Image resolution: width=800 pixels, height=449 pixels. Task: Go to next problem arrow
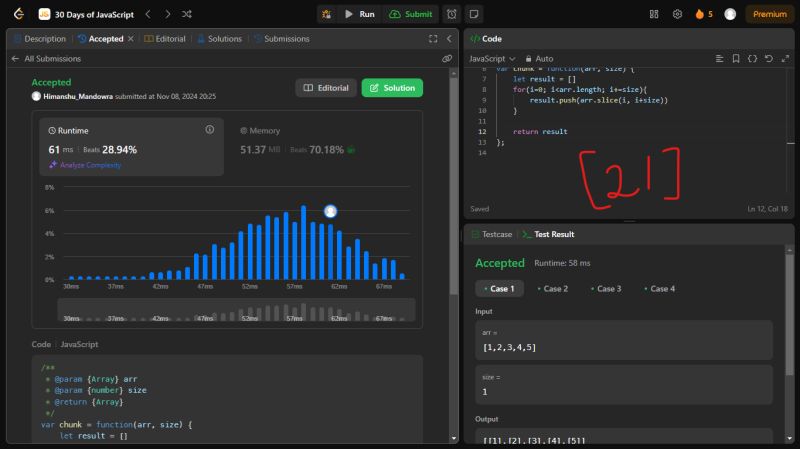167,14
